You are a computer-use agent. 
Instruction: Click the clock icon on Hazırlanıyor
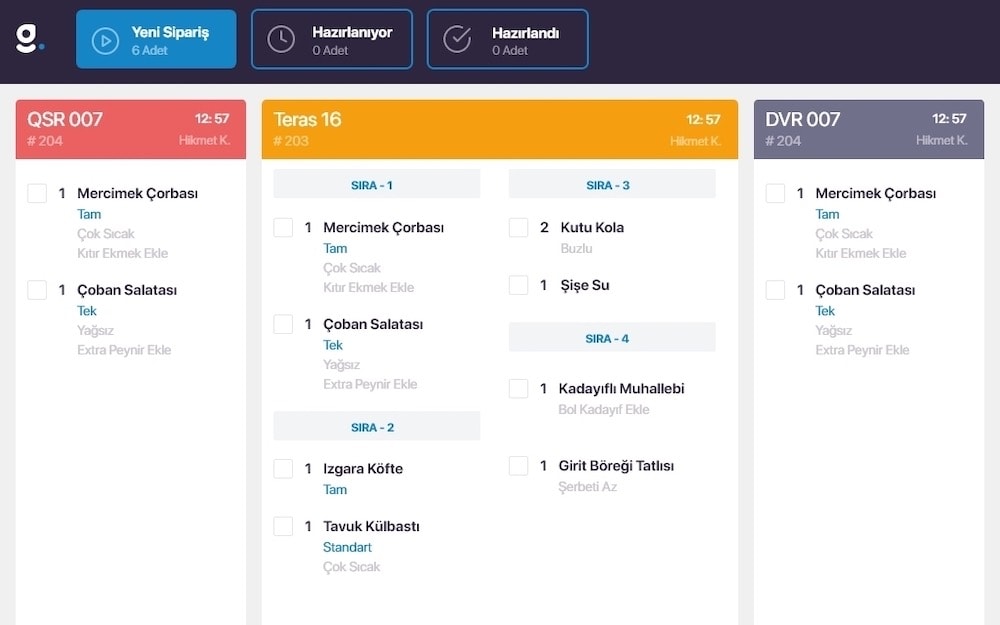tap(281, 40)
